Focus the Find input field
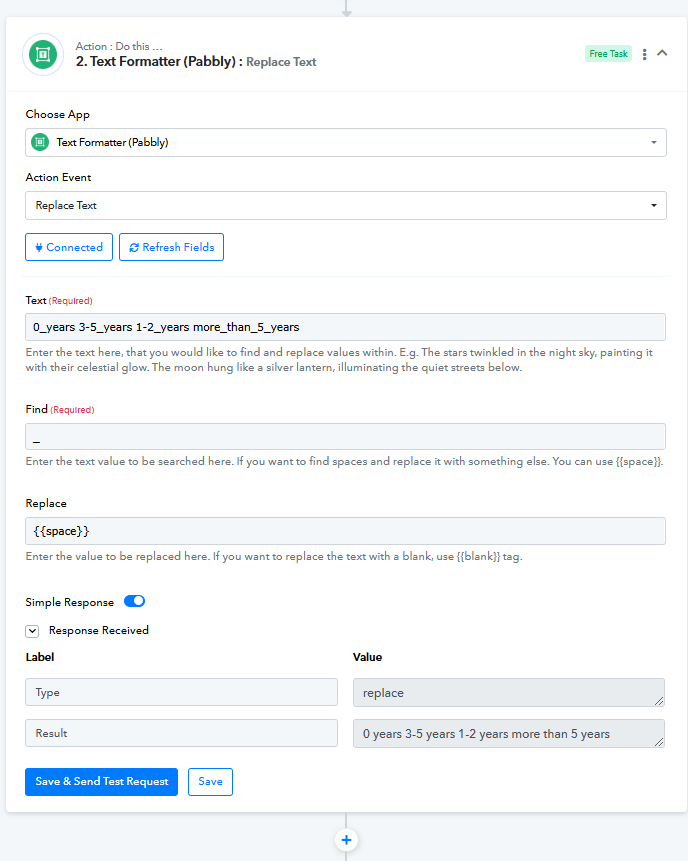Image resolution: width=688 pixels, height=861 pixels. (345, 437)
